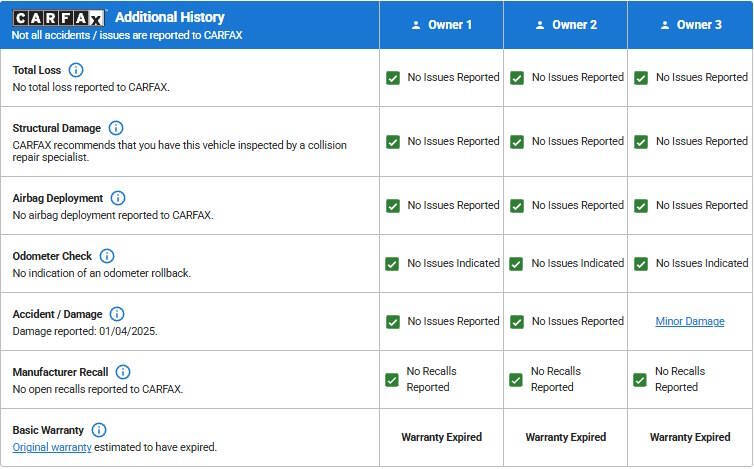Open the Minor Damage link for Owner 3
Viewport: 754px width, 469px height.
(x=690, y=322)
